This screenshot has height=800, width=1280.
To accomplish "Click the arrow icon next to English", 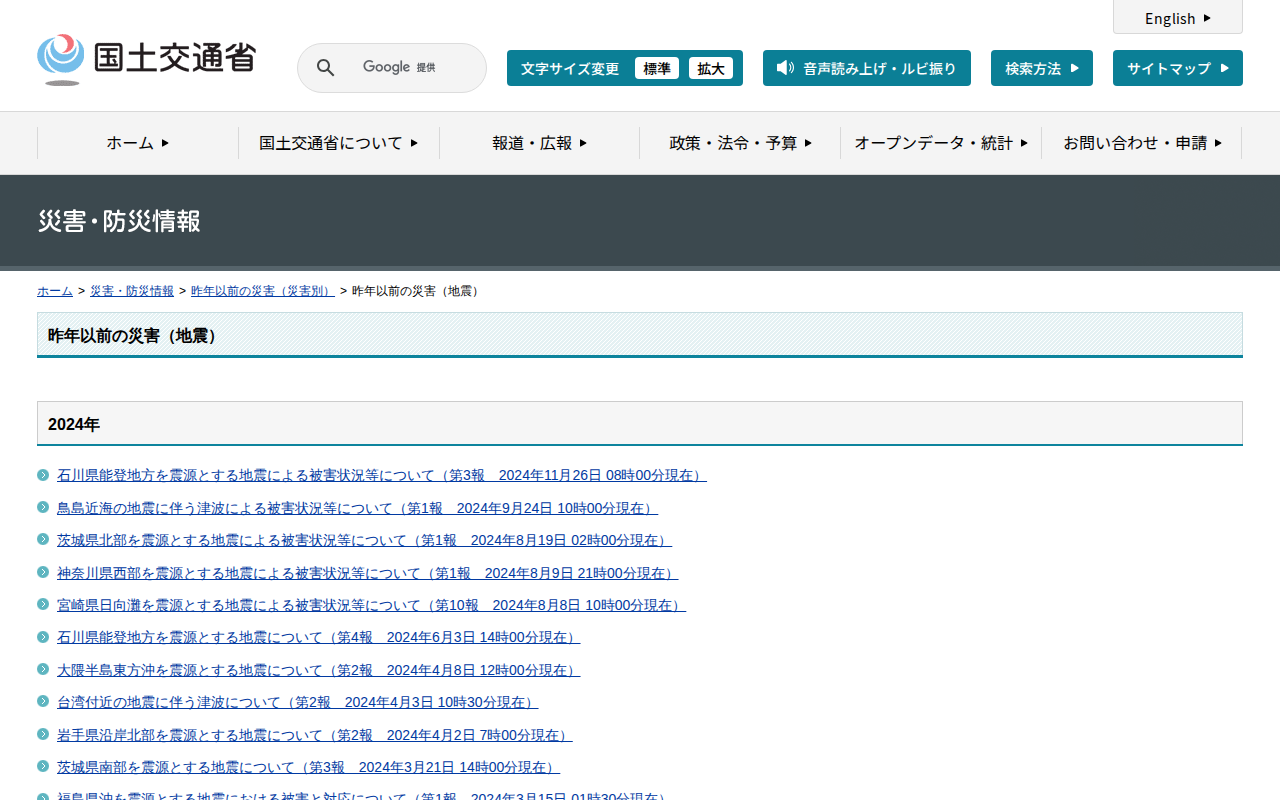I will (1207, 18).
